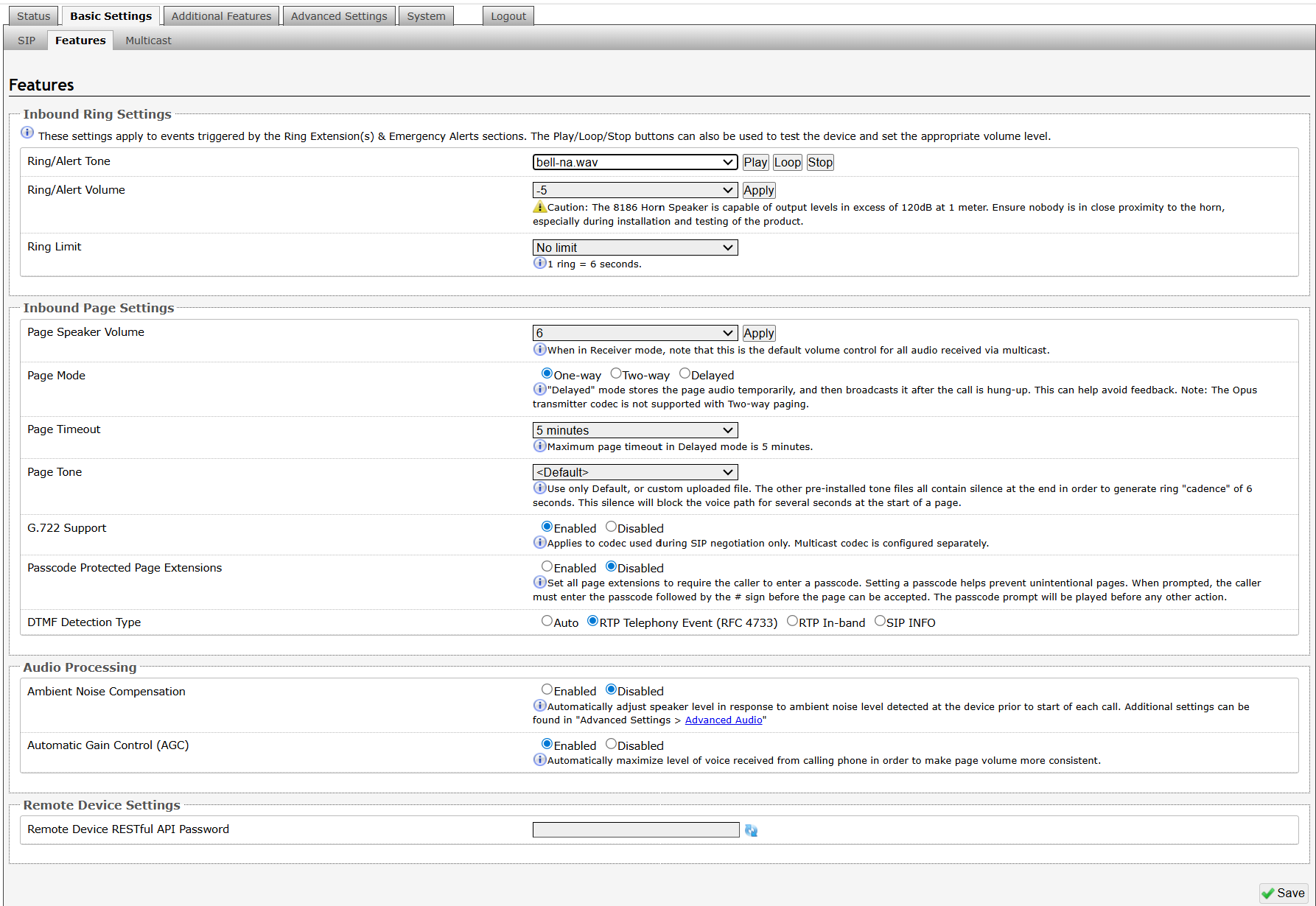
Task: Select Enabled for Automatic Gain Control
Action: (x=547, y=744)
